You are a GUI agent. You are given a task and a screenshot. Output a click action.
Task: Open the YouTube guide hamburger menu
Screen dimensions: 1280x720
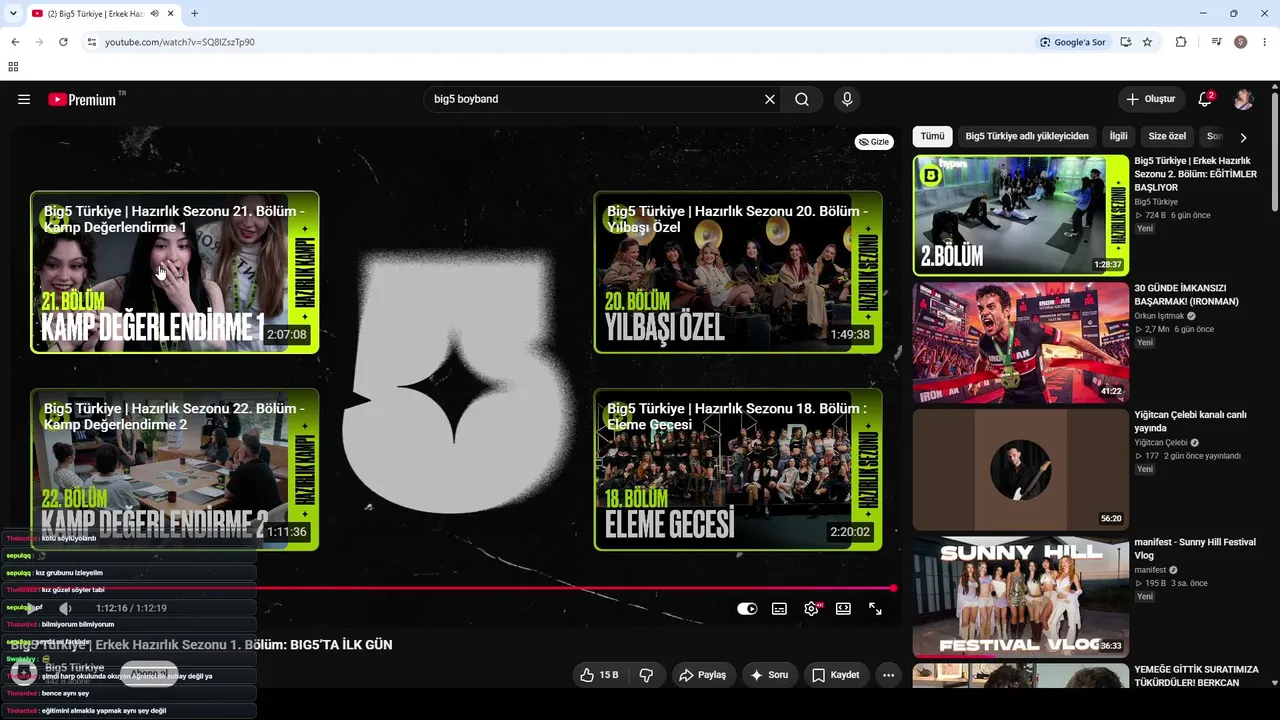point(24,99)
